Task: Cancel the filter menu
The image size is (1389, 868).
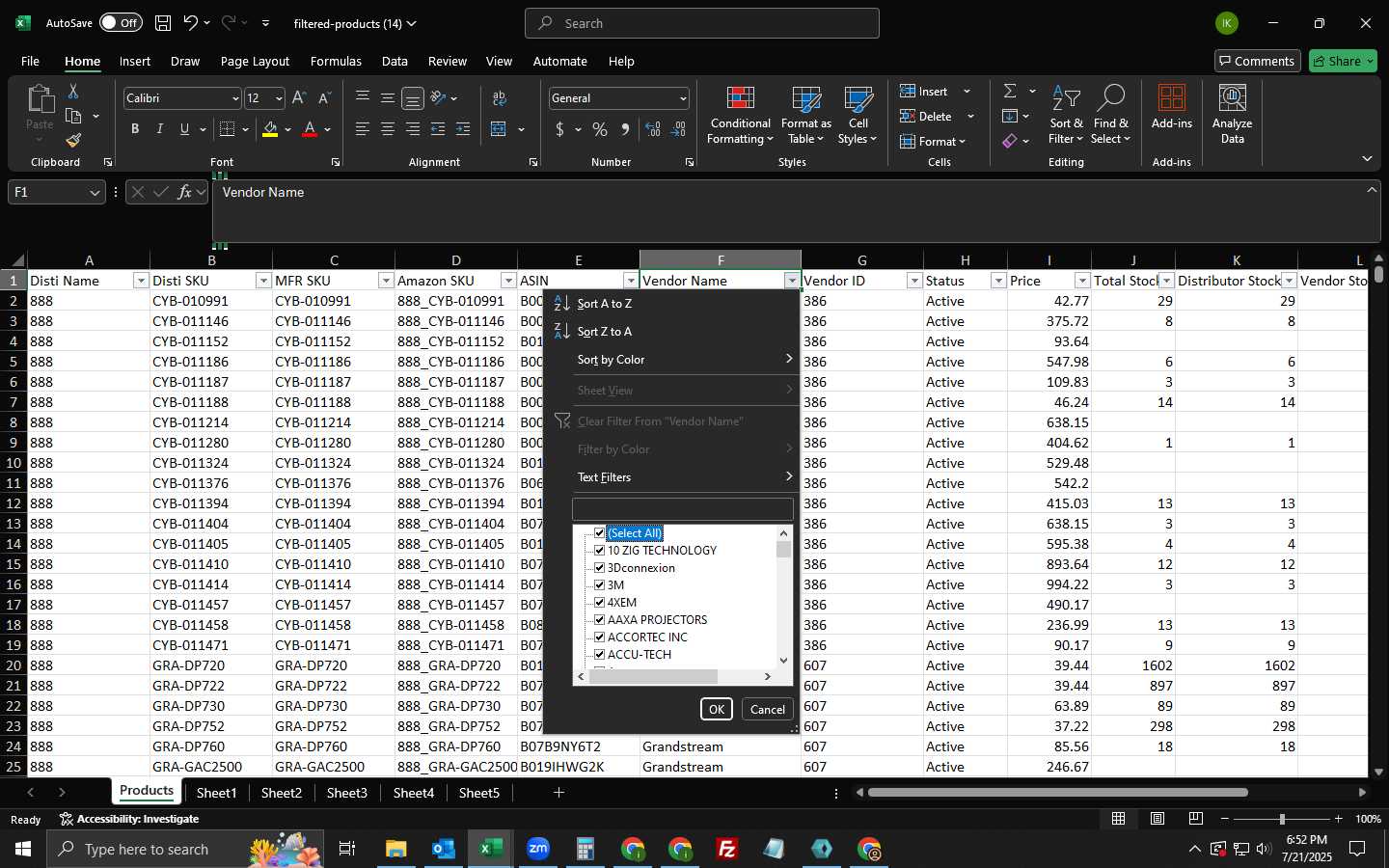Action: pos(768,709)
